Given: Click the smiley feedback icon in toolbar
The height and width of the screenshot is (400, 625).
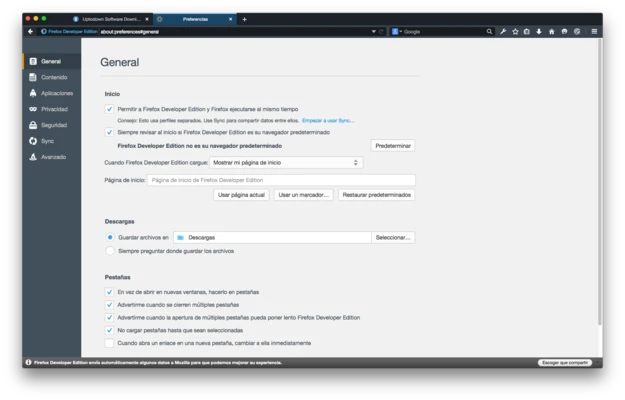Looking at the screenshot, I should click(564, 31).
